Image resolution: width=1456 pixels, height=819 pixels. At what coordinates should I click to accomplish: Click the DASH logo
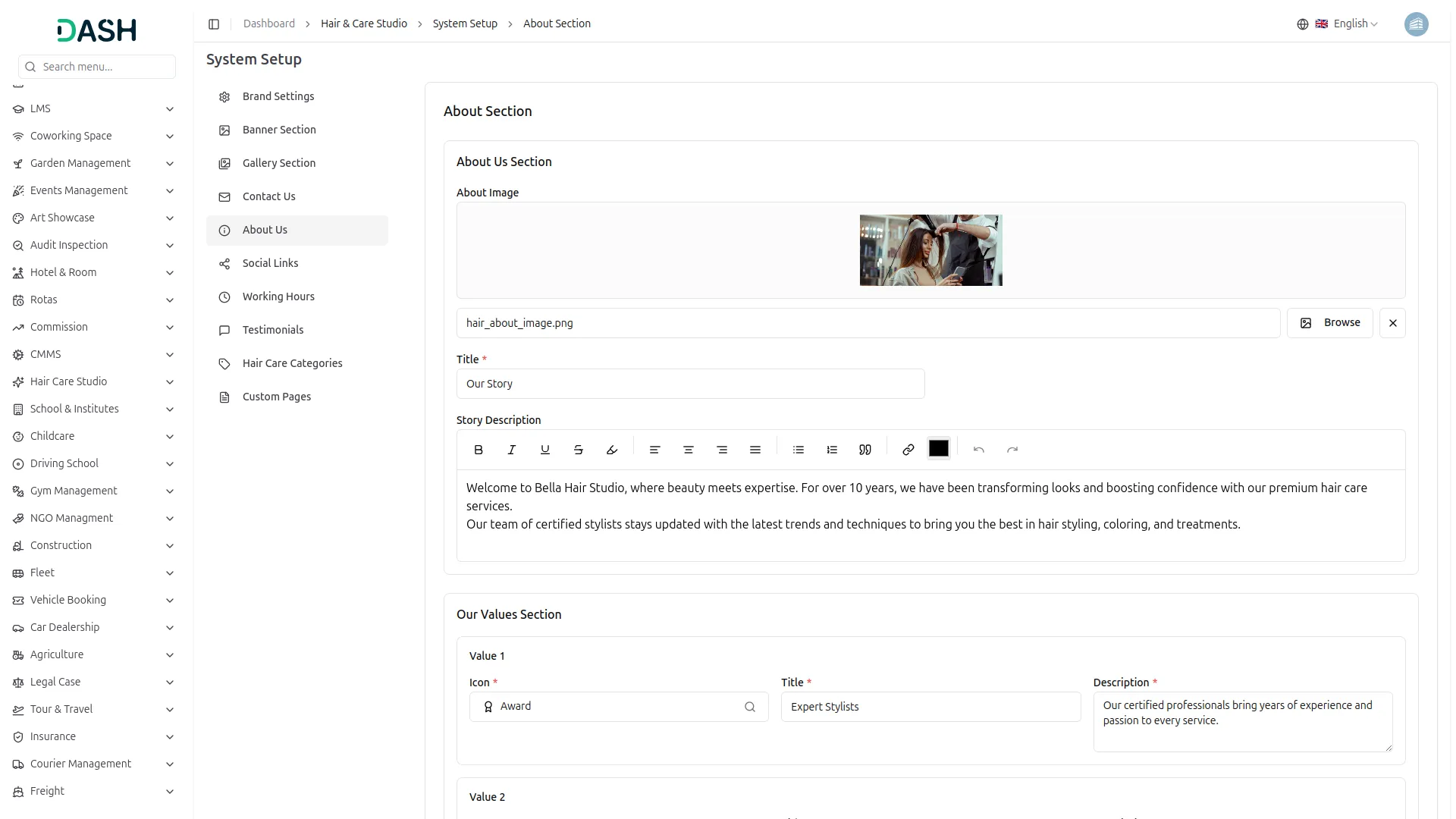(x=97, y=30)
